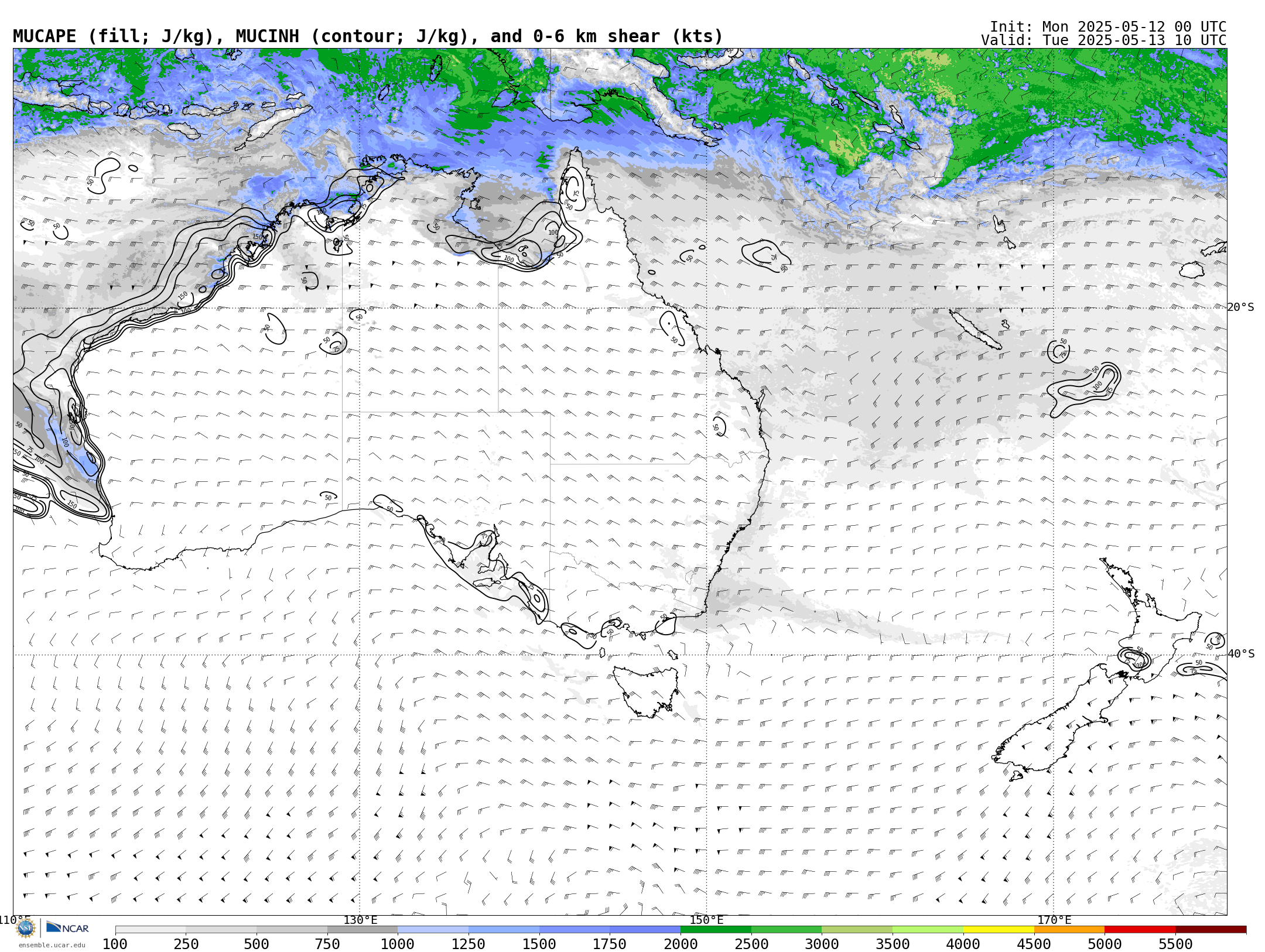Click the 3000 colorbar tick label
Viewport: 1265px width, 952px height.
click(822, 944)
